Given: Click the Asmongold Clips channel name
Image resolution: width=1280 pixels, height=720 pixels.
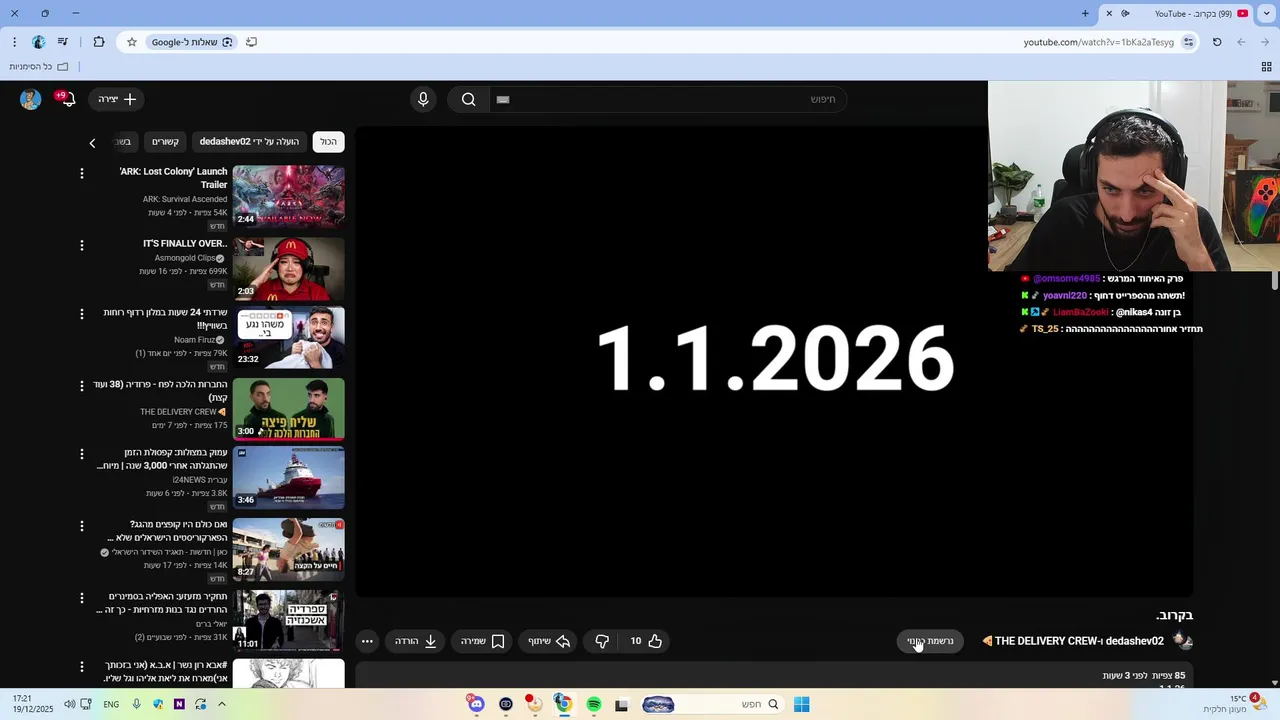Looking at the screenshot, I should (x=185, y=258).
